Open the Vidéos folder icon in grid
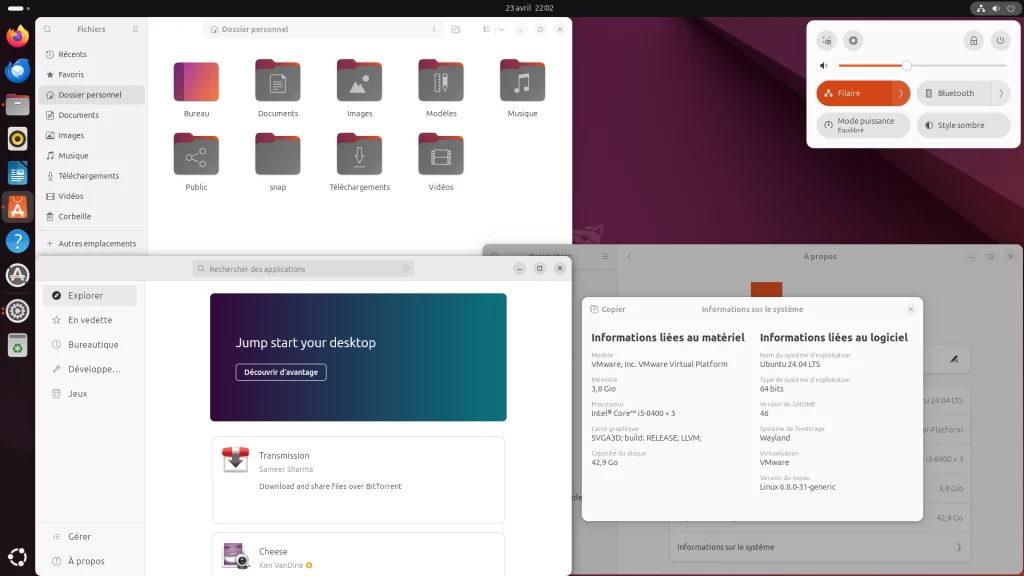The height and width of the screenshot is (576, 1024). pyautogui.click(x=441, y=155)
